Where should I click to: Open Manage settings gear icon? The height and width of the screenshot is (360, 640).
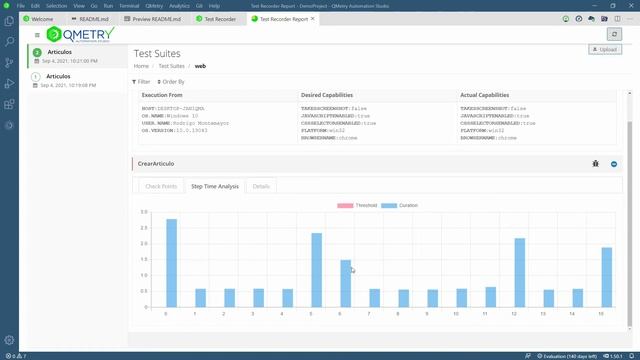[9, 340]
